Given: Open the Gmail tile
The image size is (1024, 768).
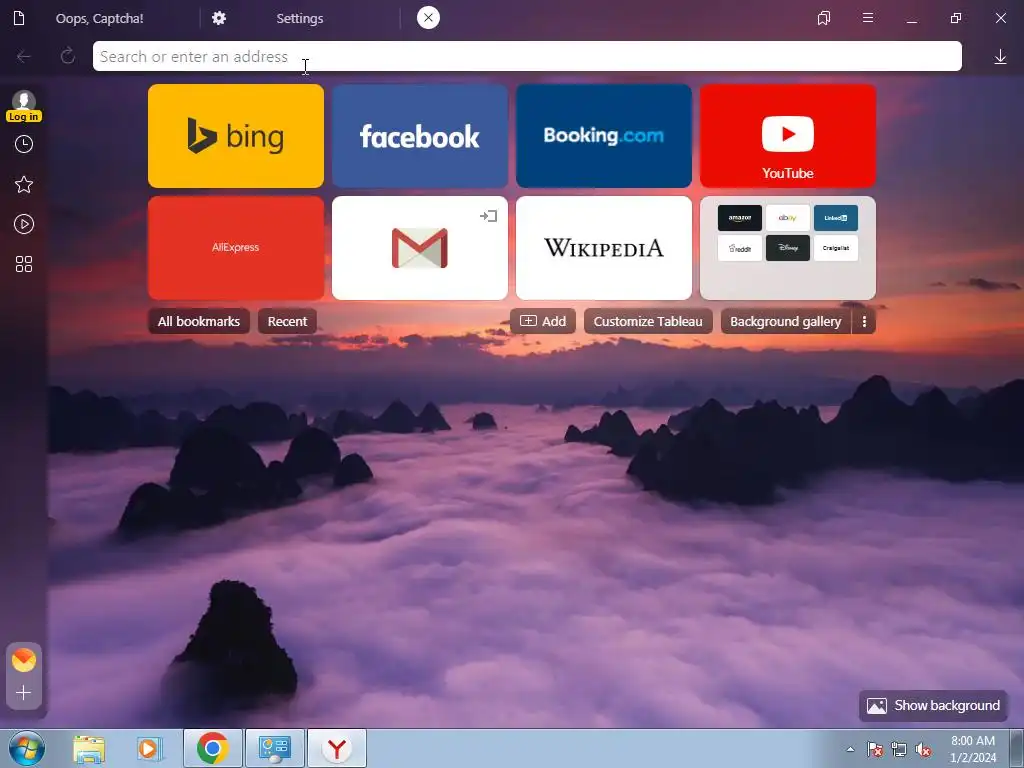Looking at the screenshot, I should point(420,248).
